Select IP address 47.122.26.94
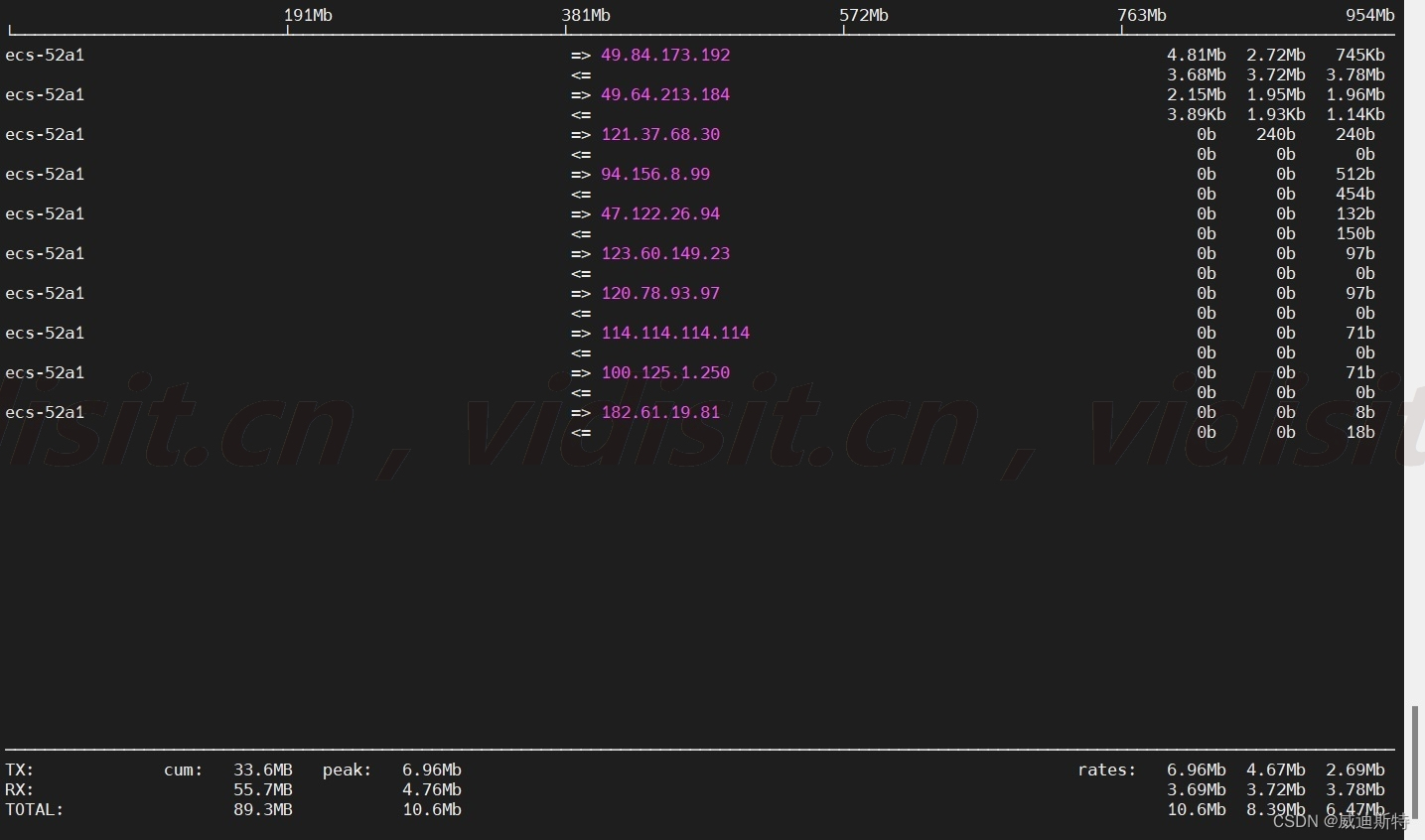1425x840 pixels. coord(660,213)
